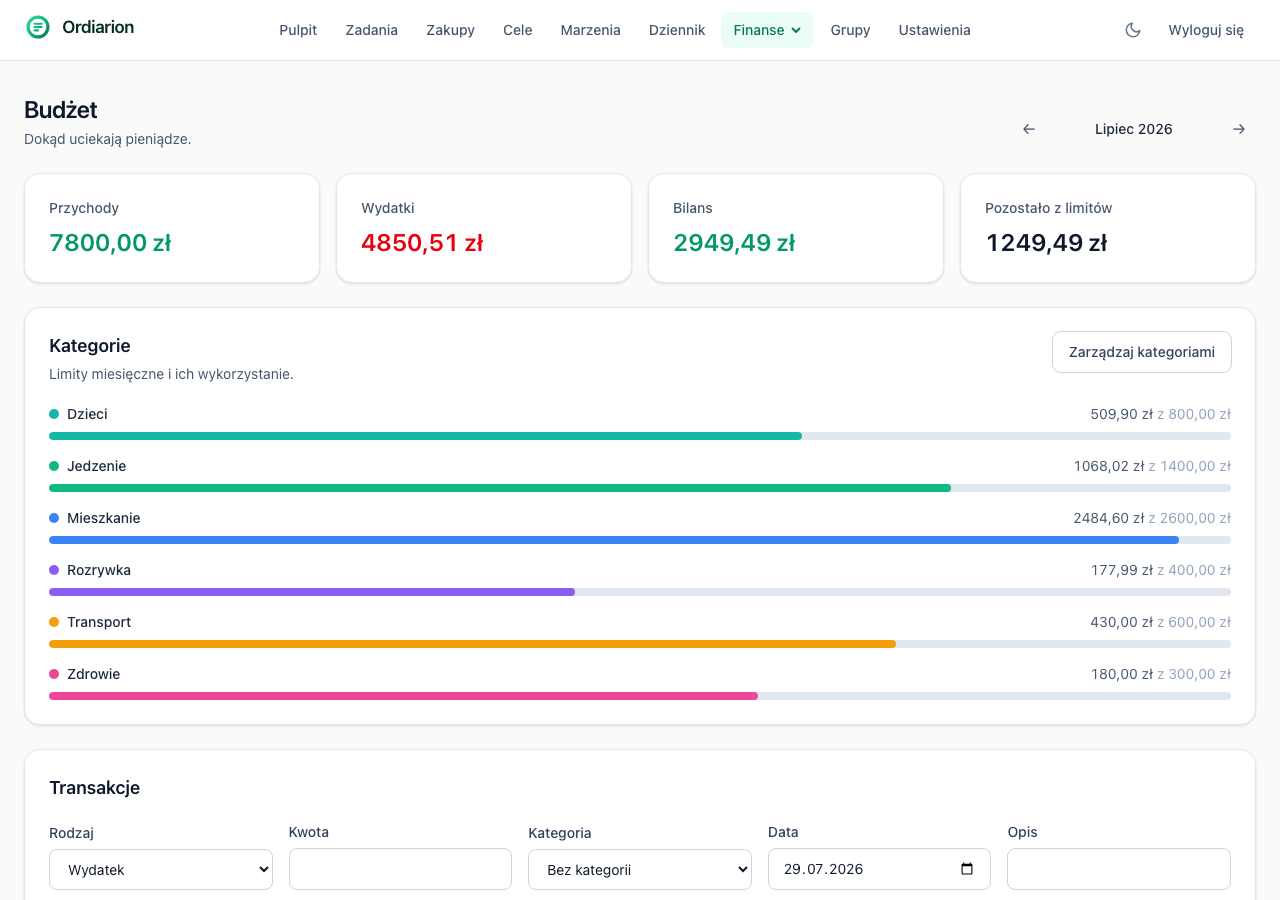The height and width of the screenshot is (900, 1280).
Task: Focus the Opis description input field
Action: pyautogui.click(x=1119, y=869)
